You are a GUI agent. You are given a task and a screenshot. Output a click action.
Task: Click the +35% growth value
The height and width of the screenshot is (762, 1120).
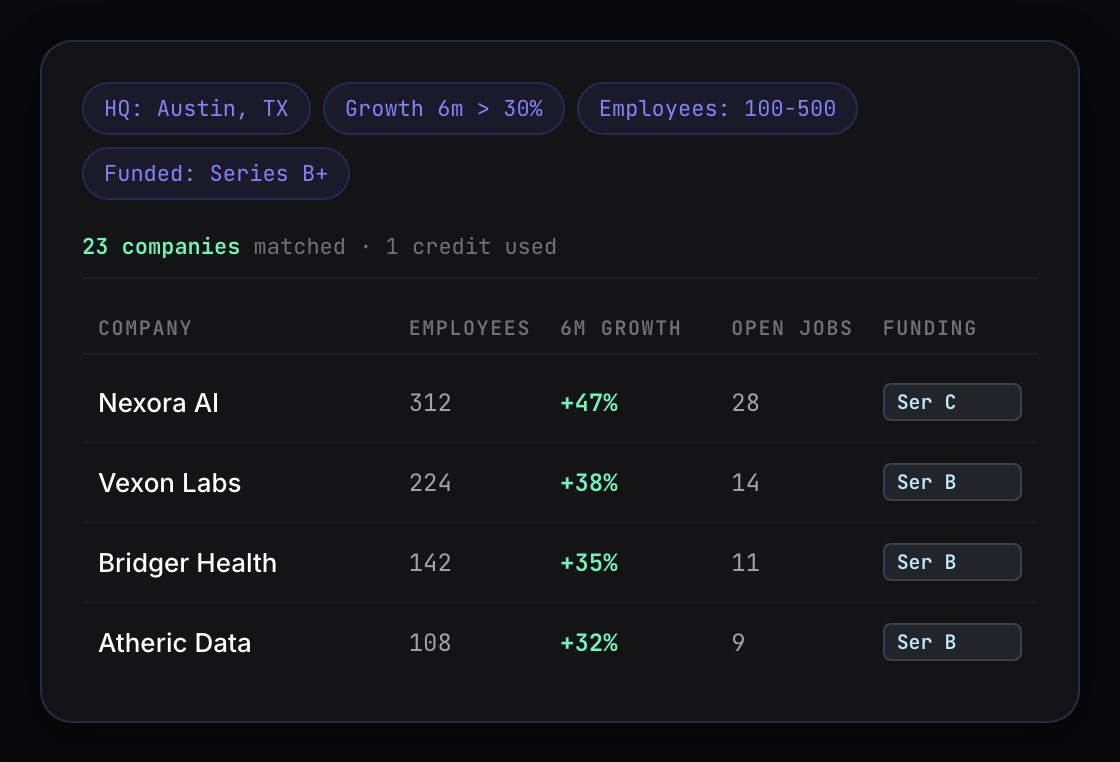click(x=589, y=563)
